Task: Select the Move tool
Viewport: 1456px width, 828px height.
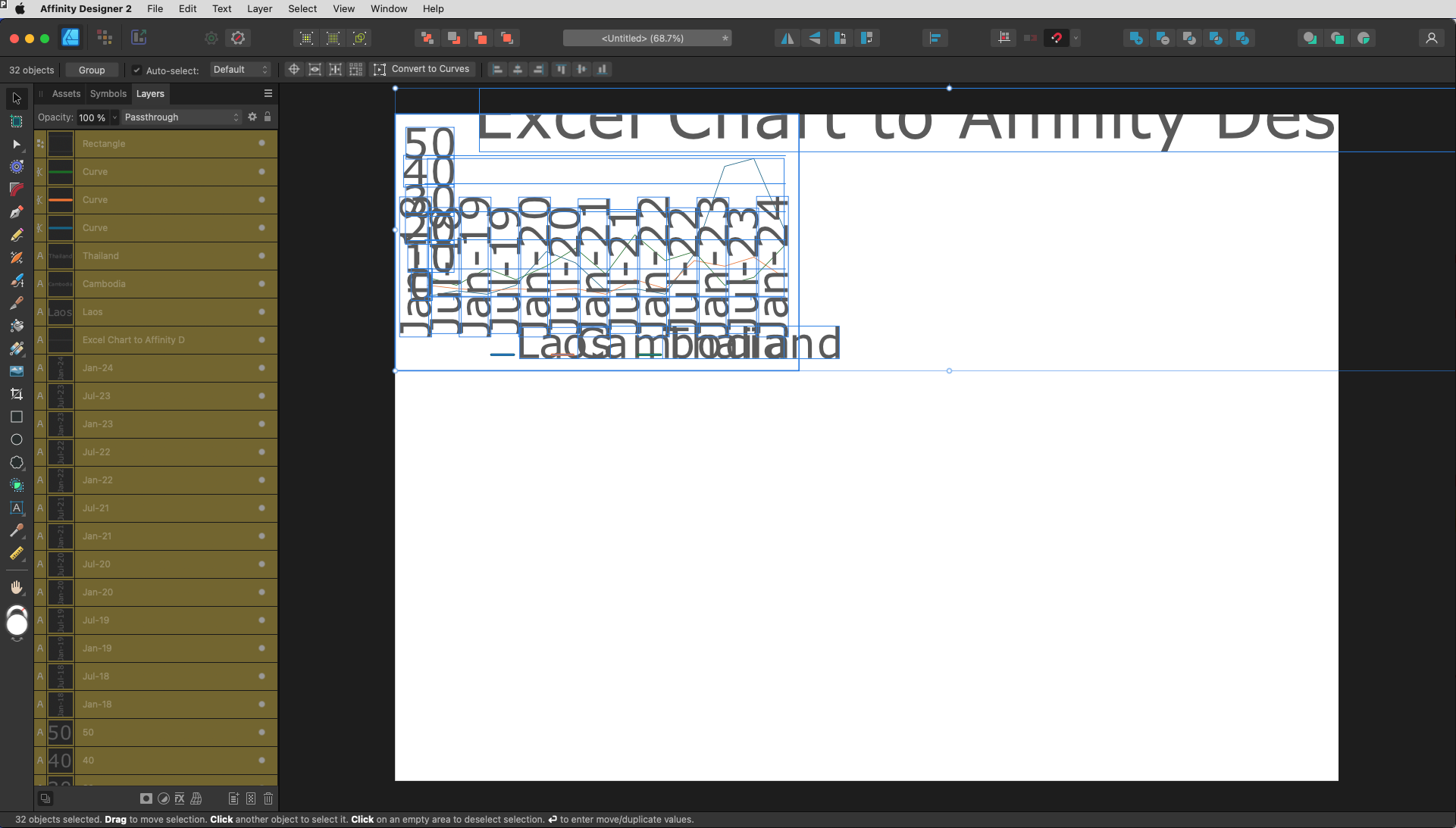Action: pos(17,98)
